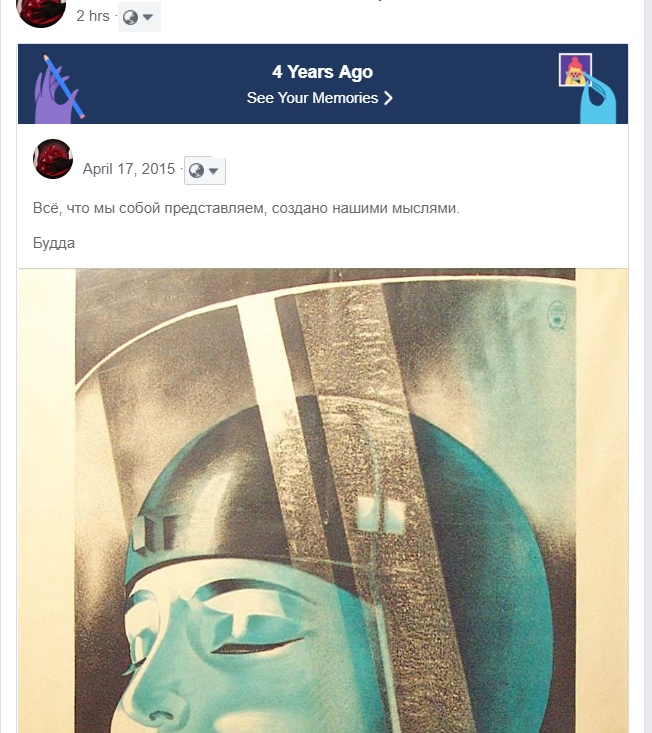Open the author avatar beside April 17, 2015
The image size is (652, 733).
53,159
